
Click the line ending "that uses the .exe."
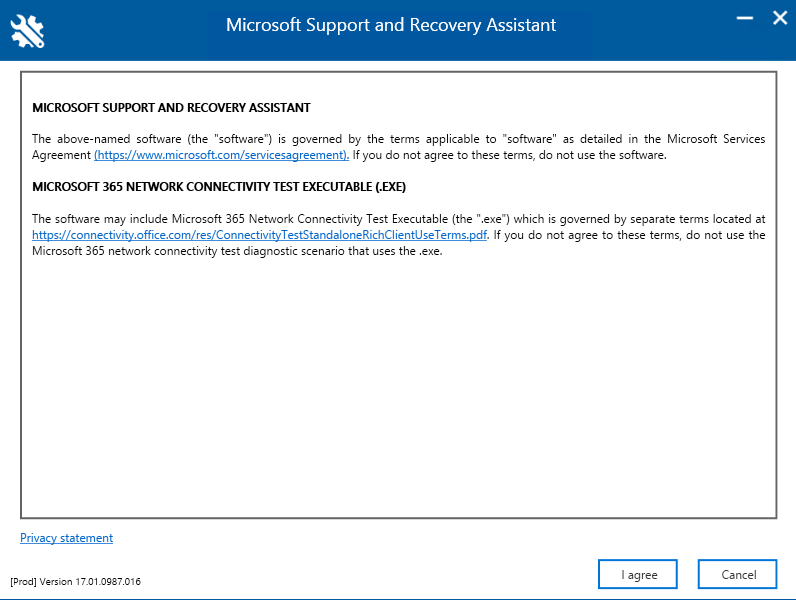pyautogui.click(x=237, y=251)
